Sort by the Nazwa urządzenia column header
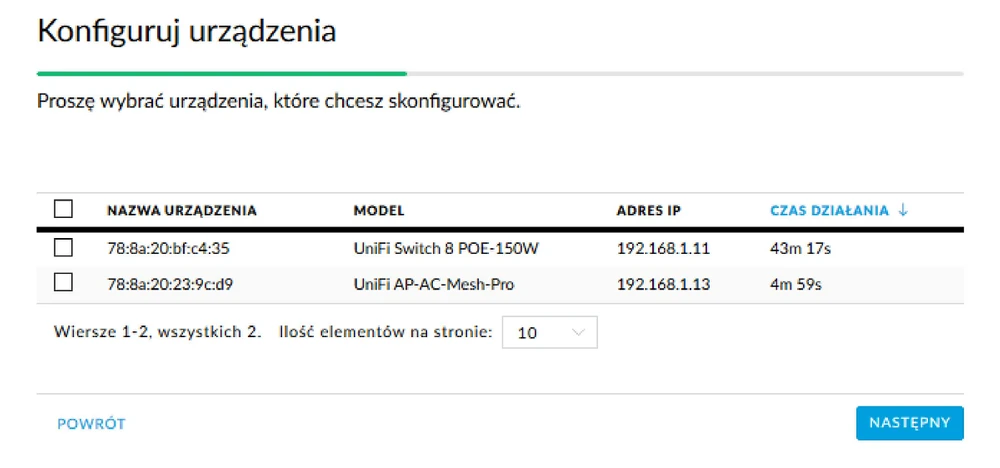 tap(182, 211)
